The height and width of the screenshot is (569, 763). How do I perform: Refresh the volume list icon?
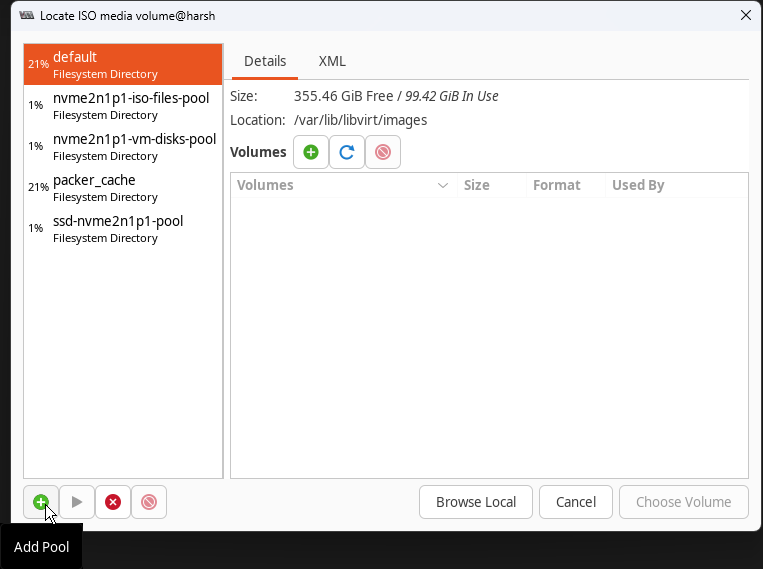tap(347, 152)
